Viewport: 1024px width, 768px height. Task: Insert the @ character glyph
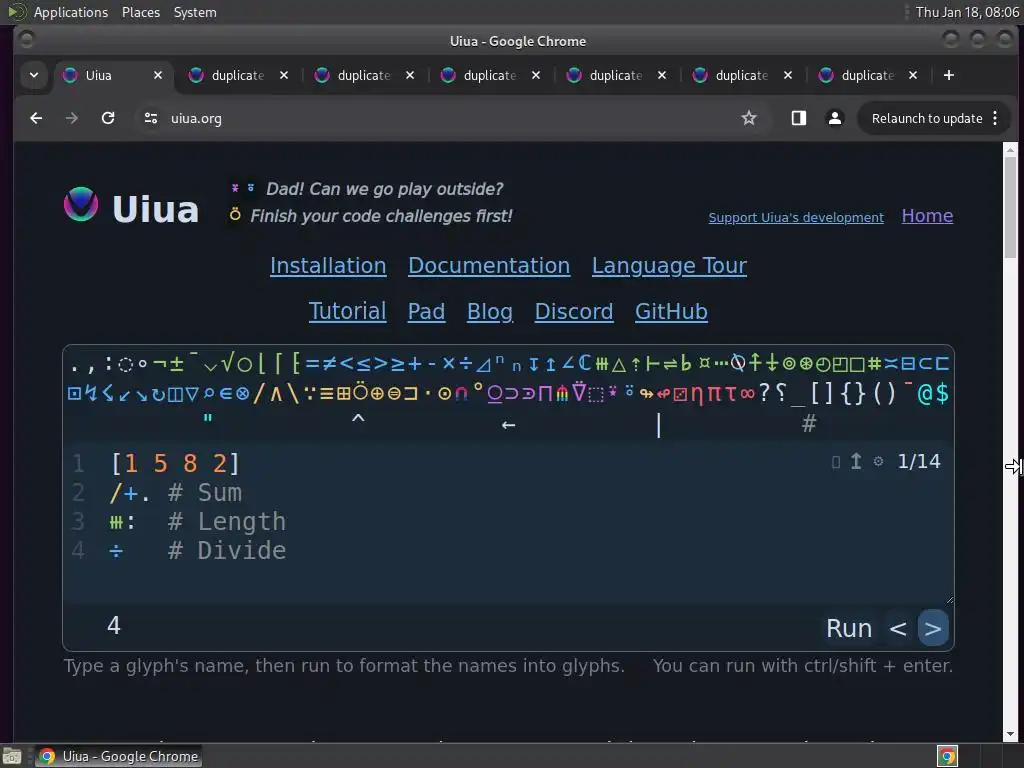925,394
